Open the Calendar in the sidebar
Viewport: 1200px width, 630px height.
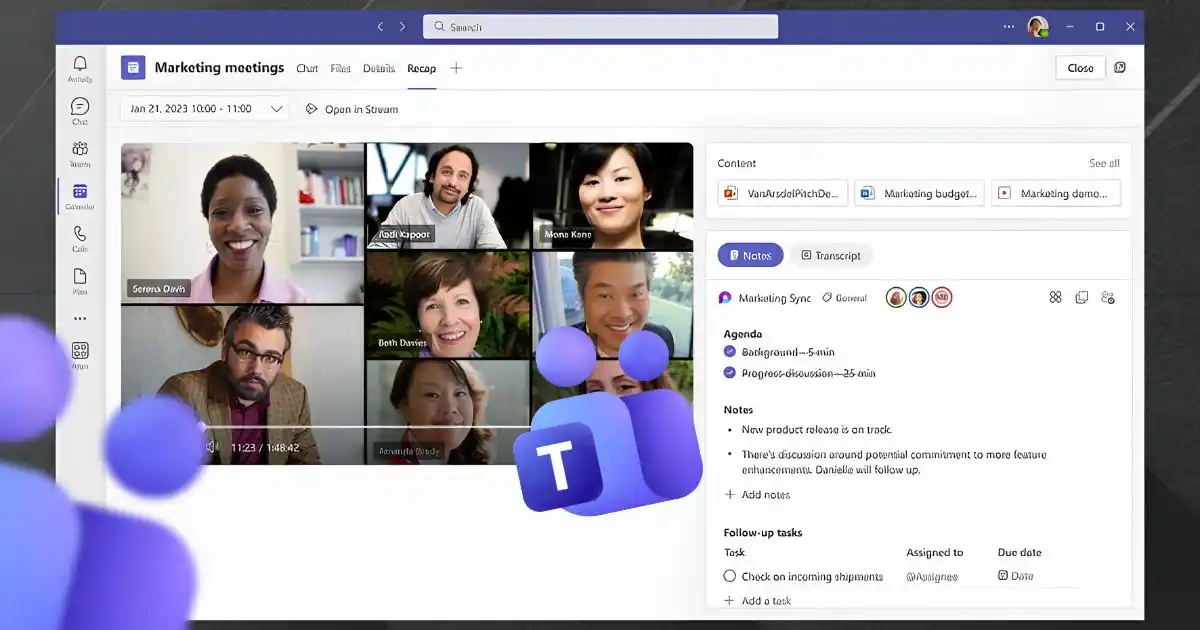[80, 196]
